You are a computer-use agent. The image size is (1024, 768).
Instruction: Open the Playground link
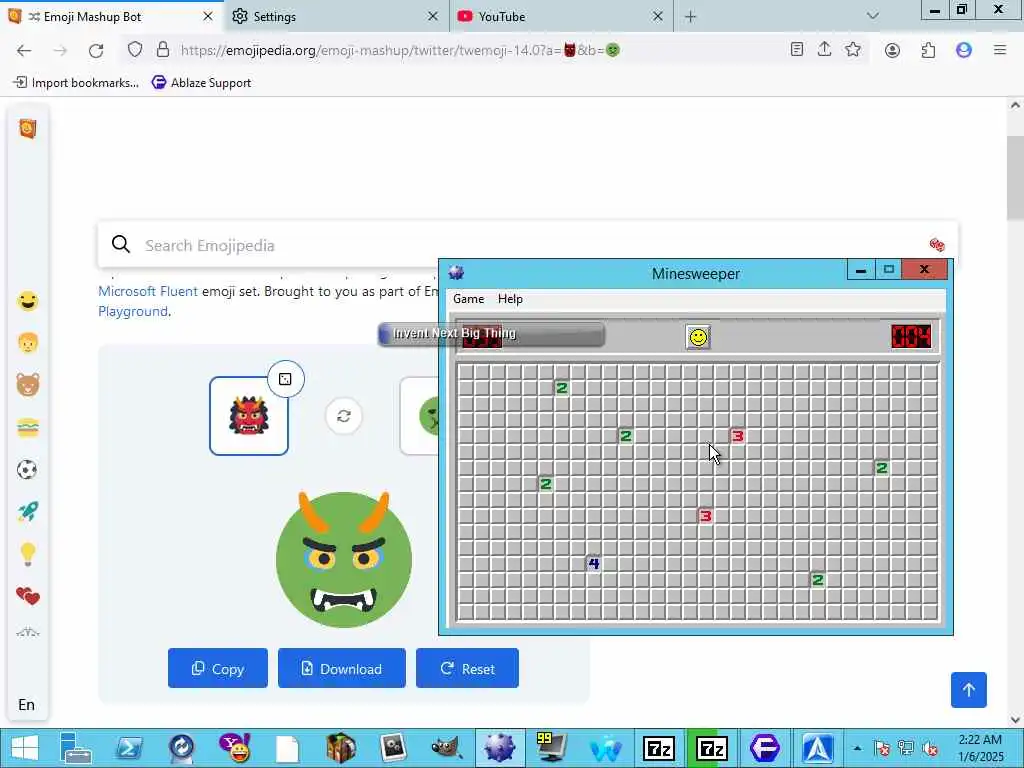click(x=133, y=312)
